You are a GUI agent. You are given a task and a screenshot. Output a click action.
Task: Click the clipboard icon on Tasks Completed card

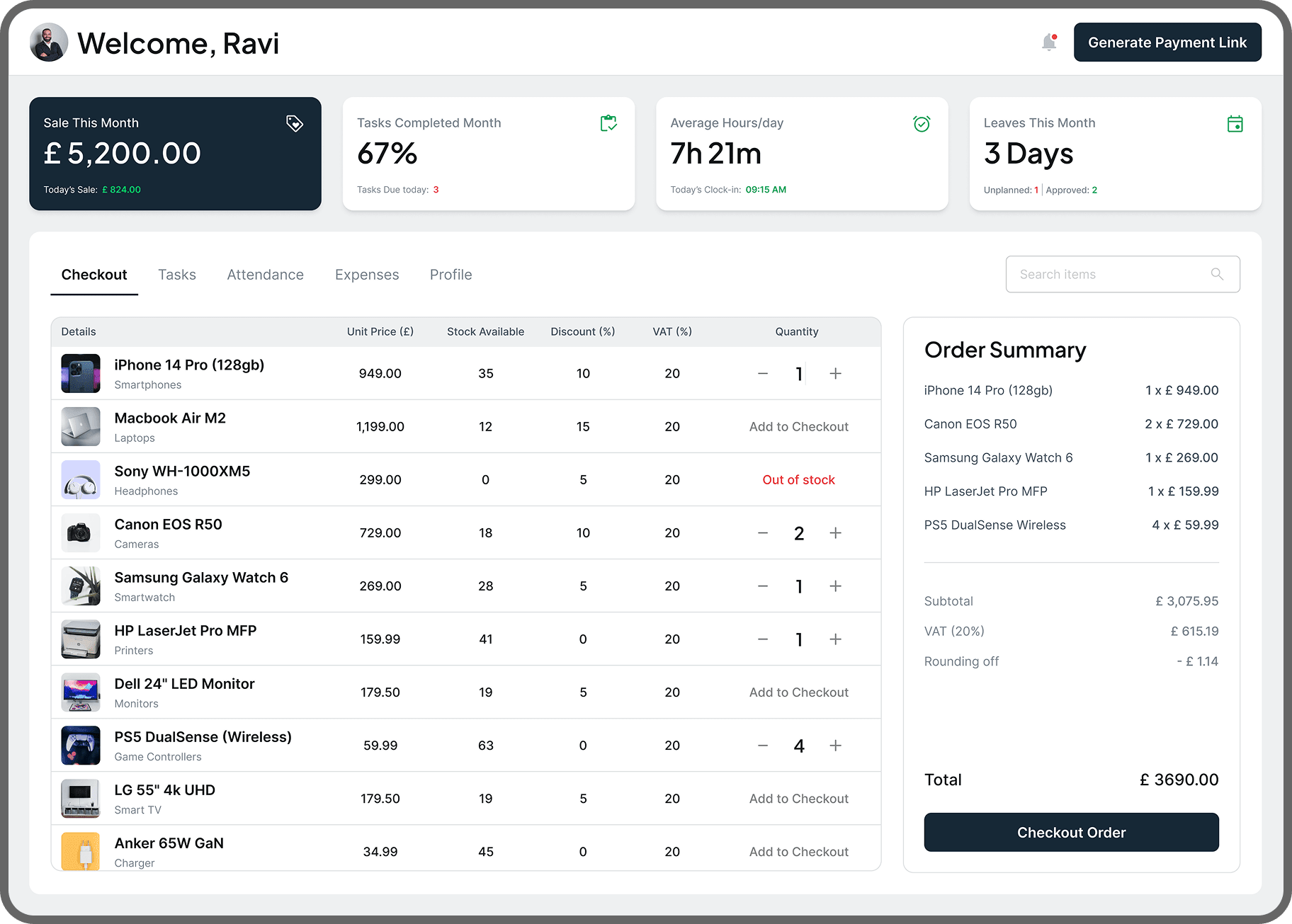(608, 123)
